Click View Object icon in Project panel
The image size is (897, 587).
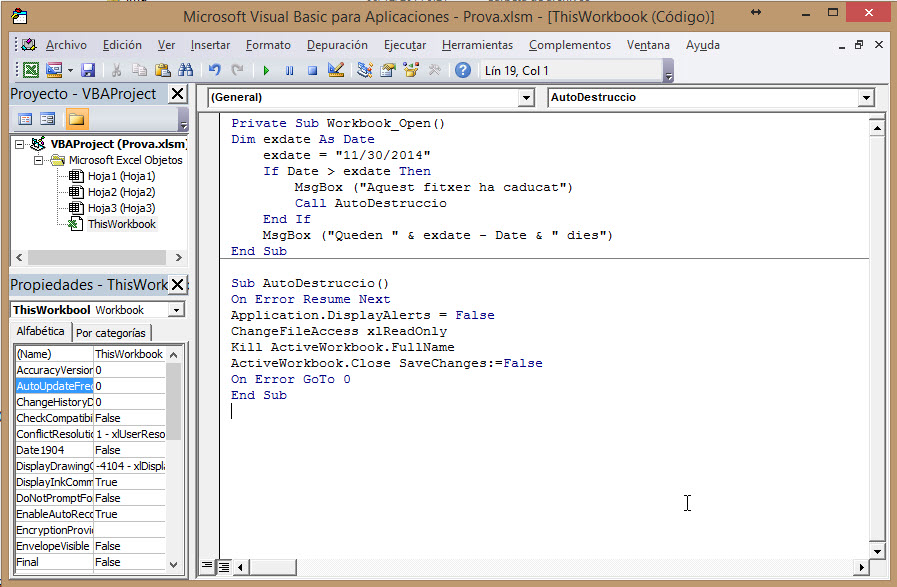point(48,119)
